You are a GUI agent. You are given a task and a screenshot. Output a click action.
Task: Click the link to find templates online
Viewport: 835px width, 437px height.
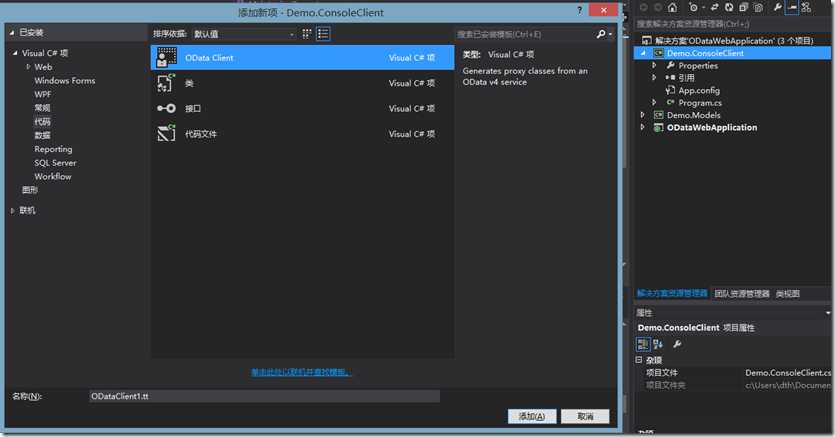(301, 372)
